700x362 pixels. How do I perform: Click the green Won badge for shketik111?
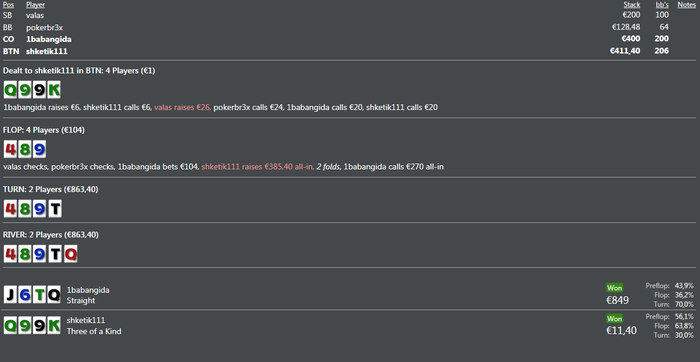click(x=614, y=319)
